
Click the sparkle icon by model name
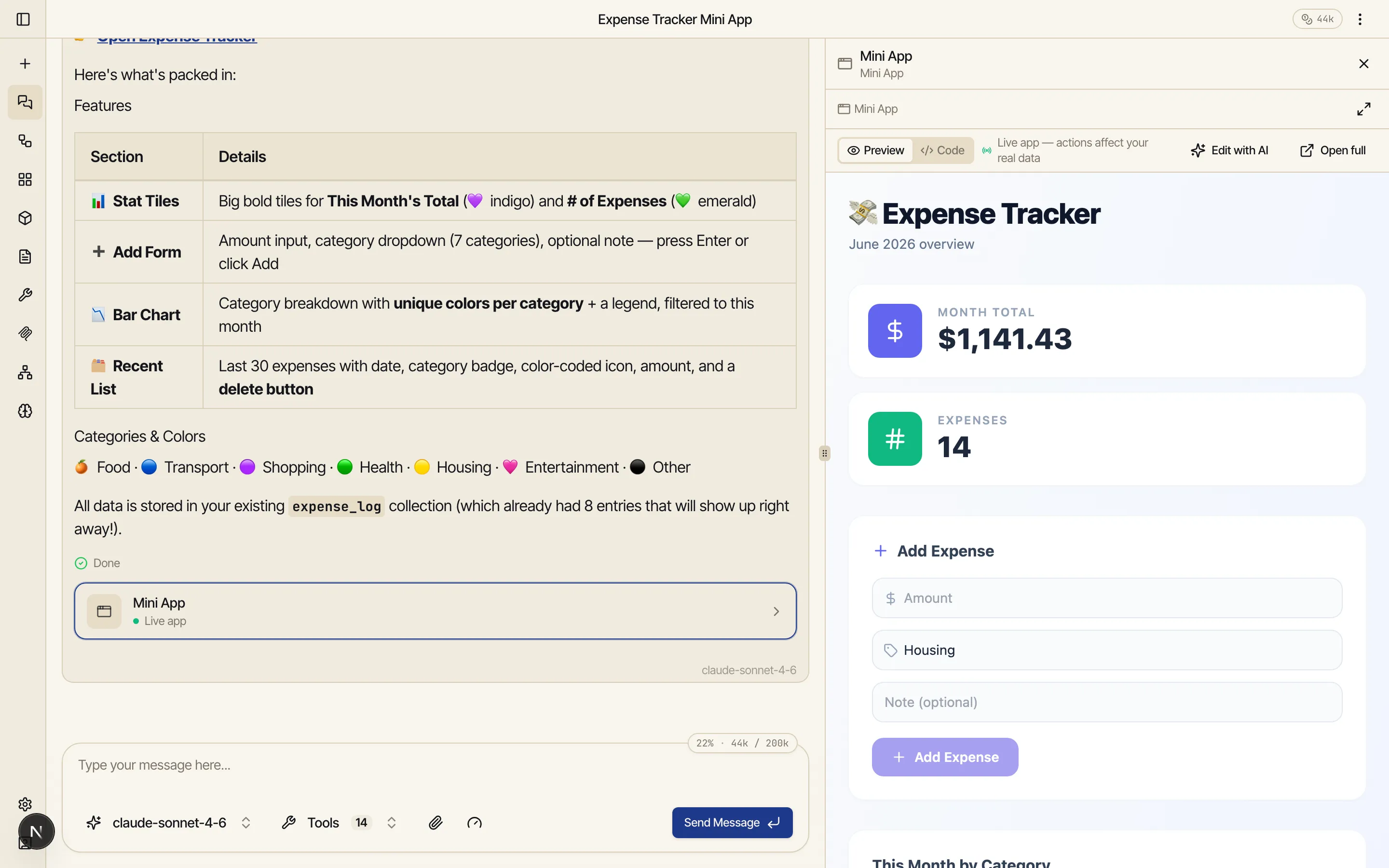click(94, 823)
